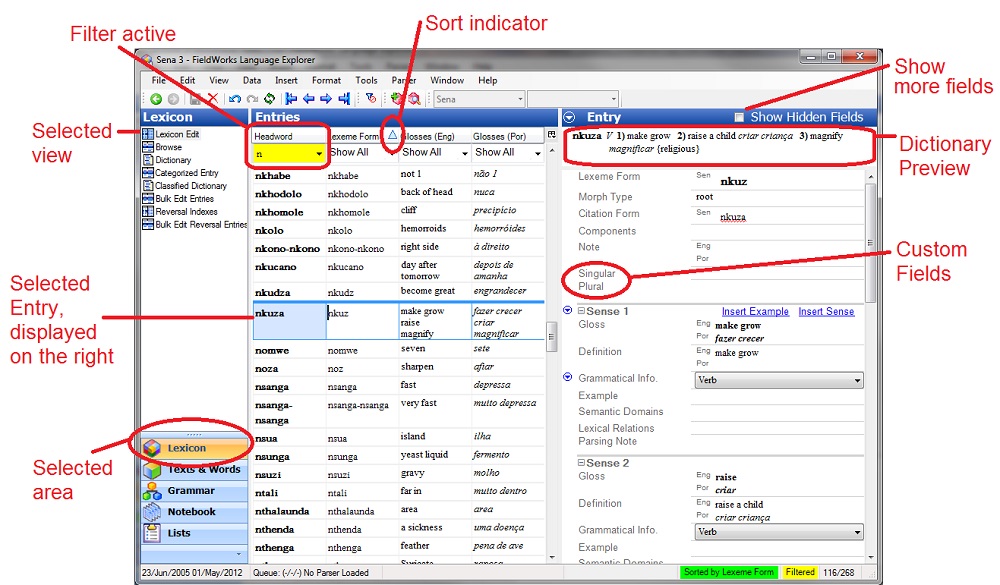Open the Format menu

327,80
